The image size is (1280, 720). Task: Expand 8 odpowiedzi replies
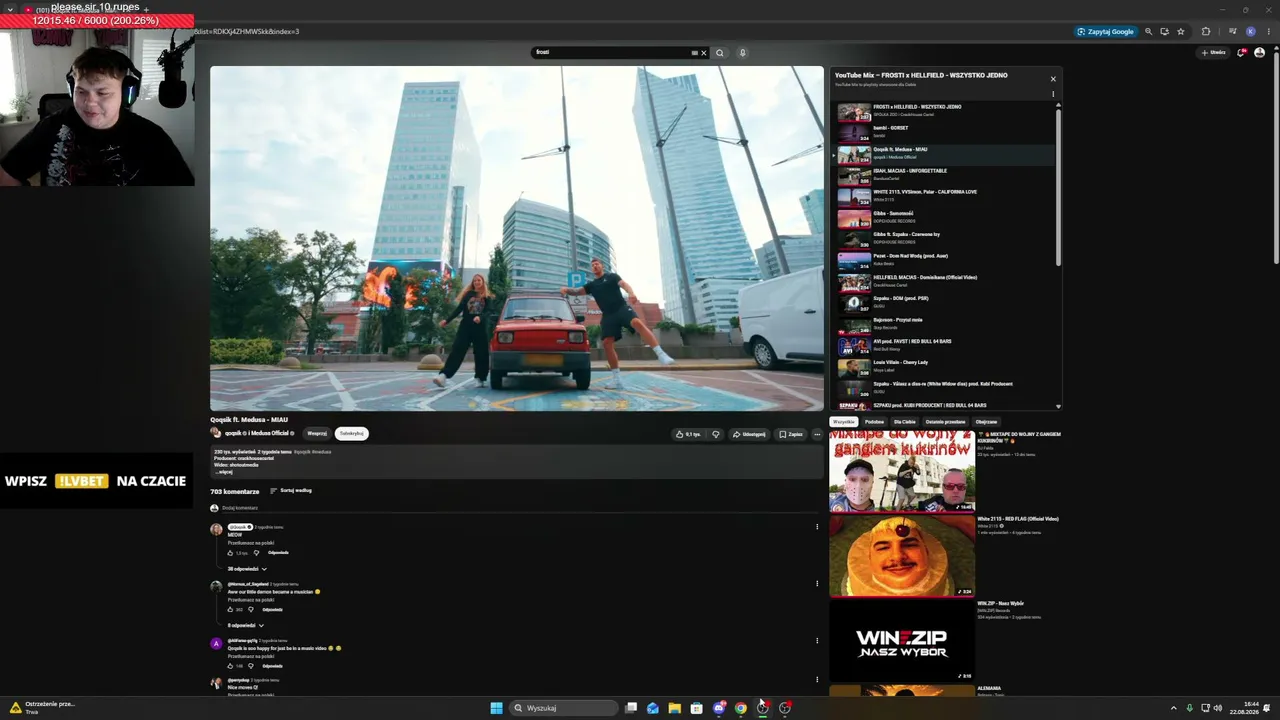[245, 625]
